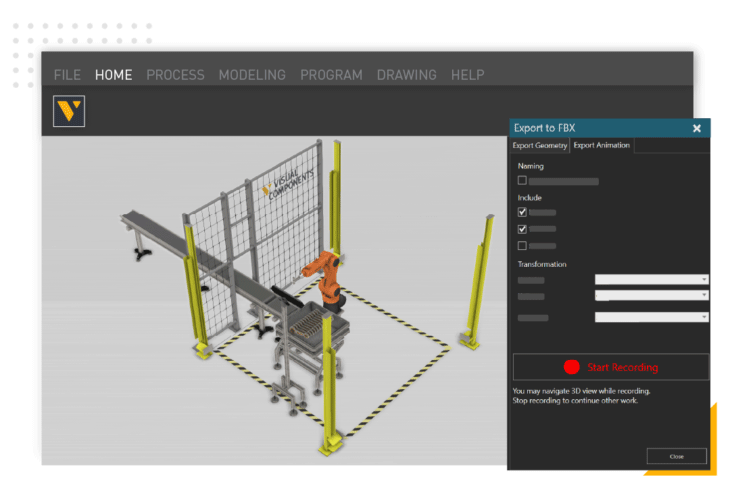Expand the second Transformation dropdown
This screenshot has height=481, width=730.
[651, 296]
